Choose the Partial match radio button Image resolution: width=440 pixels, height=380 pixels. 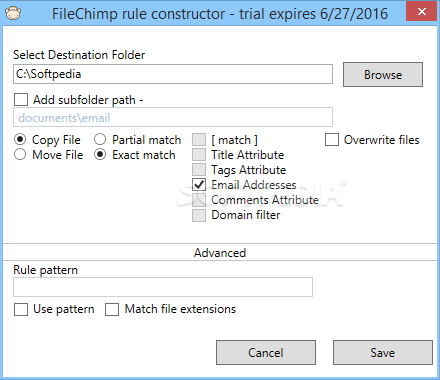(x=100, y=139)
